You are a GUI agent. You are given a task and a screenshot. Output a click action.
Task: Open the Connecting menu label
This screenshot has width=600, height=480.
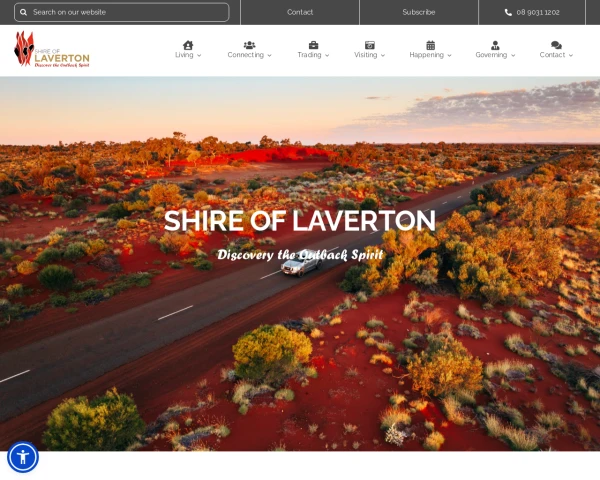pos(246,55)
